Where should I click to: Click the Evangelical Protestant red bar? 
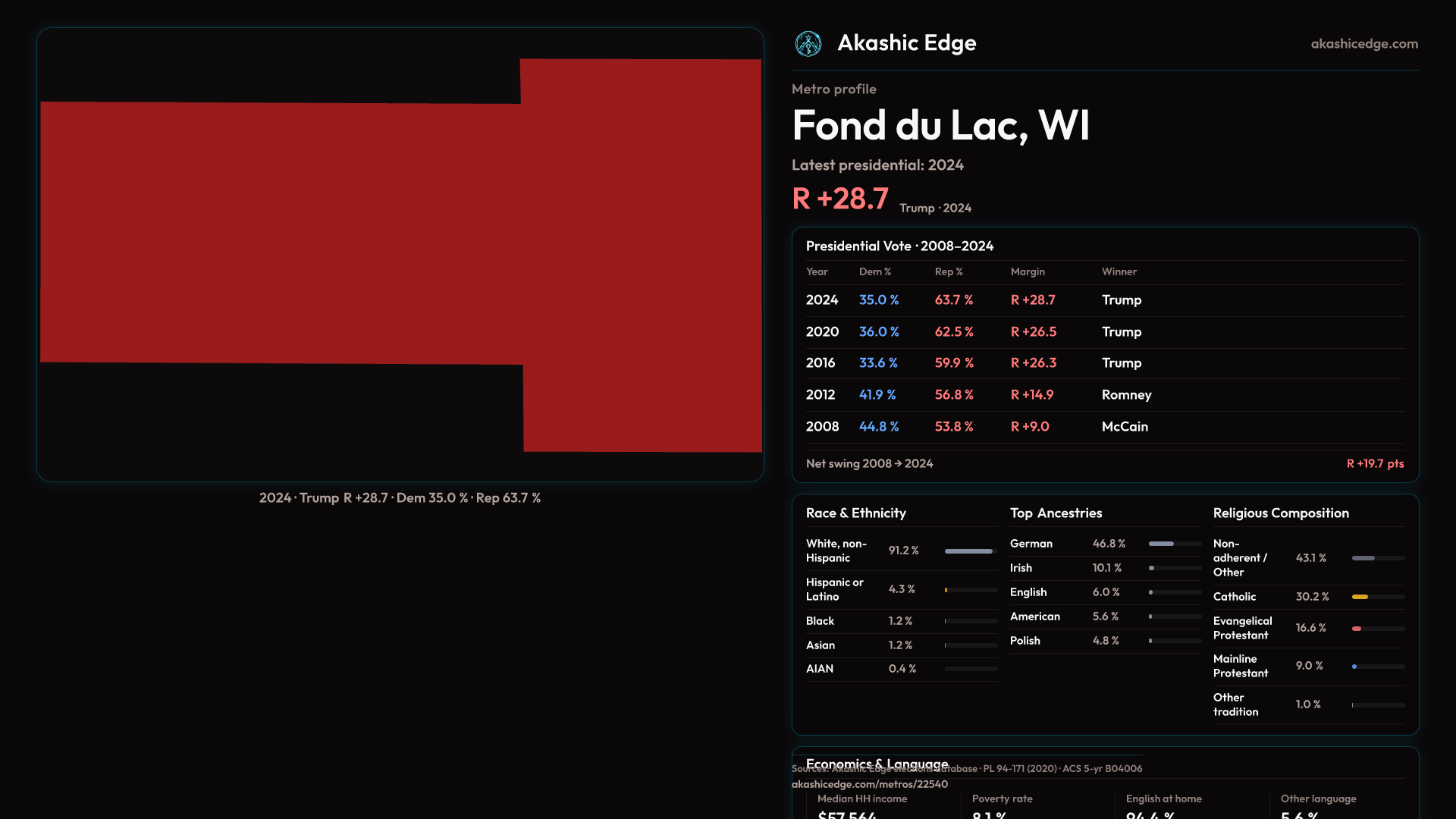(1357, 629)
